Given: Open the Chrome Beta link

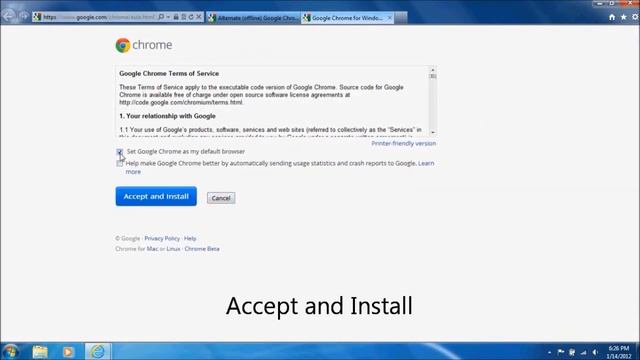Looking at the screenshot, I should [202, 249].
